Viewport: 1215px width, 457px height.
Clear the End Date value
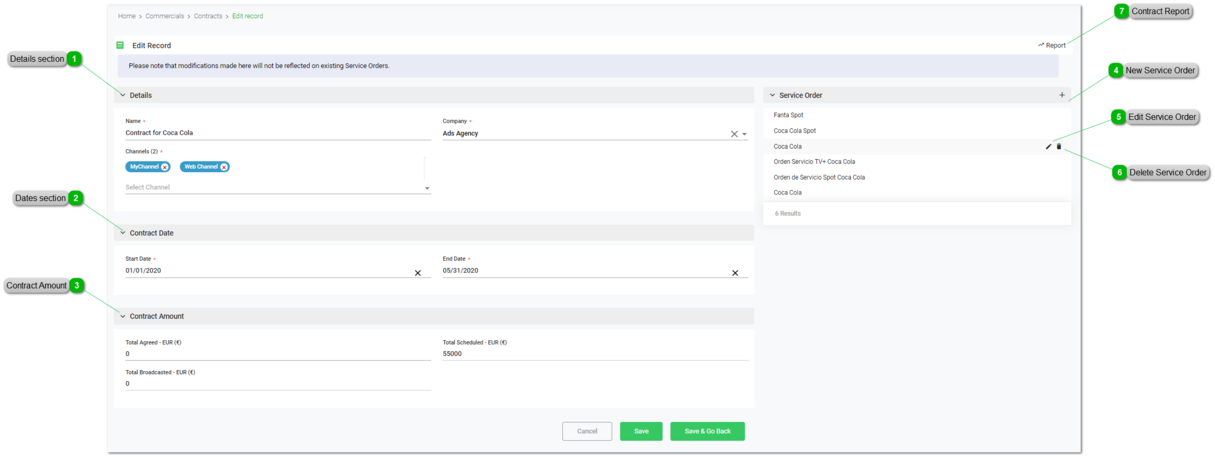735,273
